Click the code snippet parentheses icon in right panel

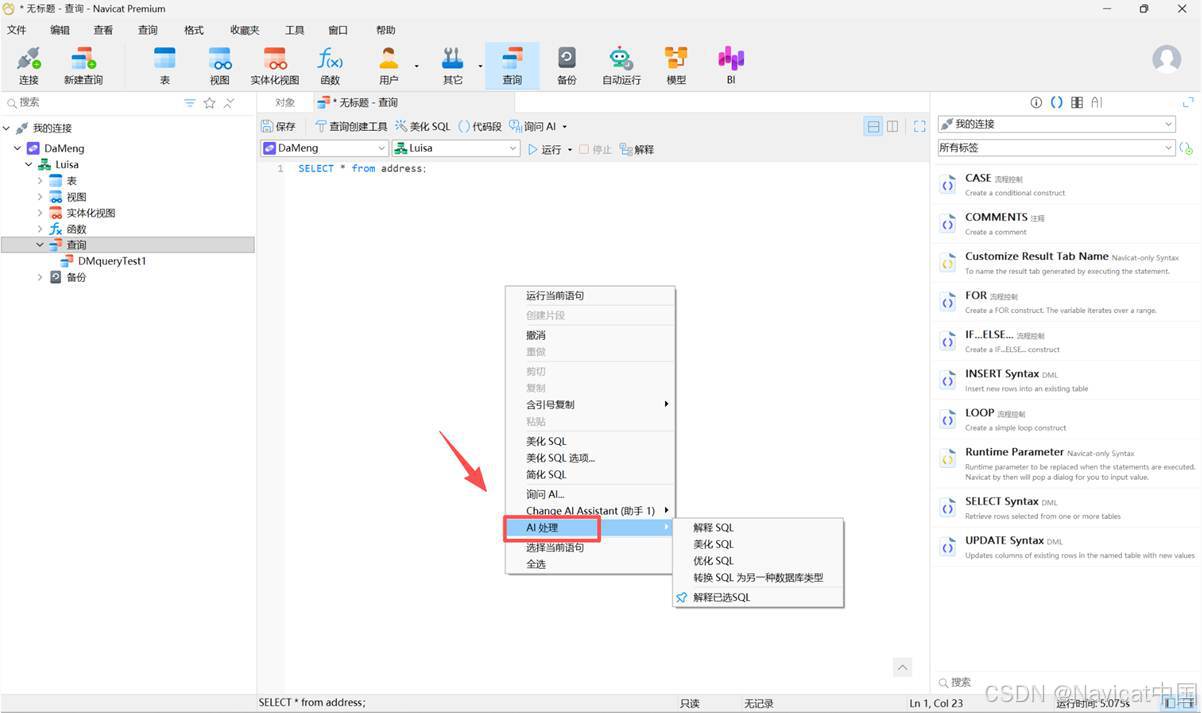(1056, 102)
